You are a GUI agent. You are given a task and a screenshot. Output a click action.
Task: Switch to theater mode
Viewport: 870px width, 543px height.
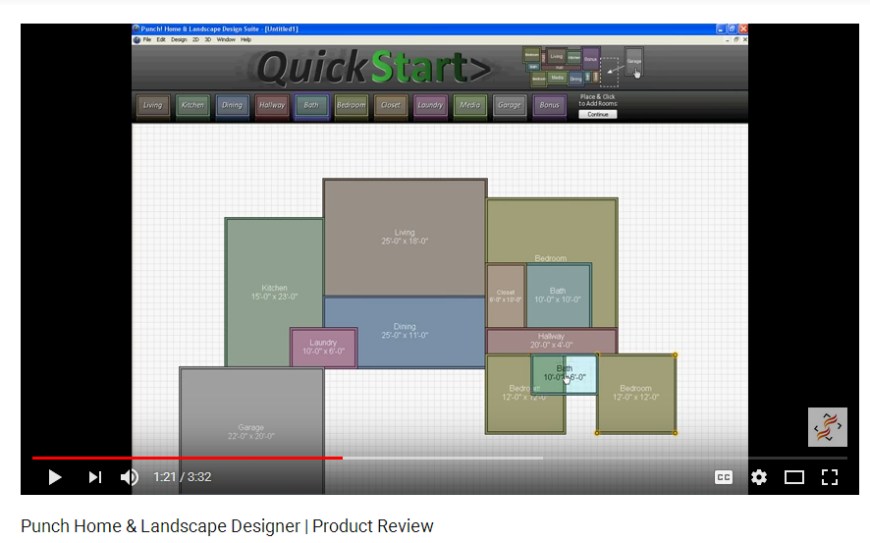tap(794, 477)
